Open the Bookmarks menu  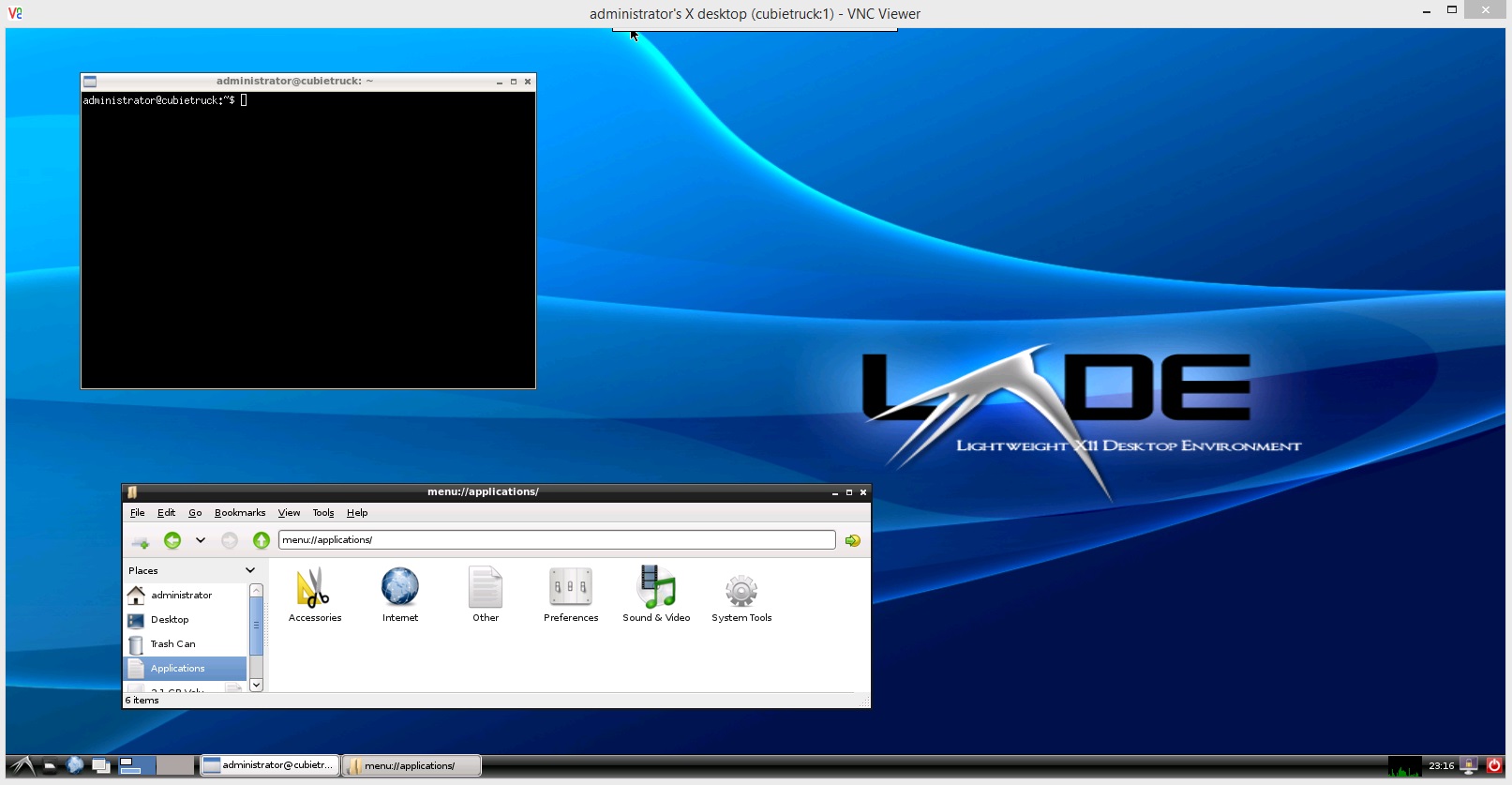point(240,513)
